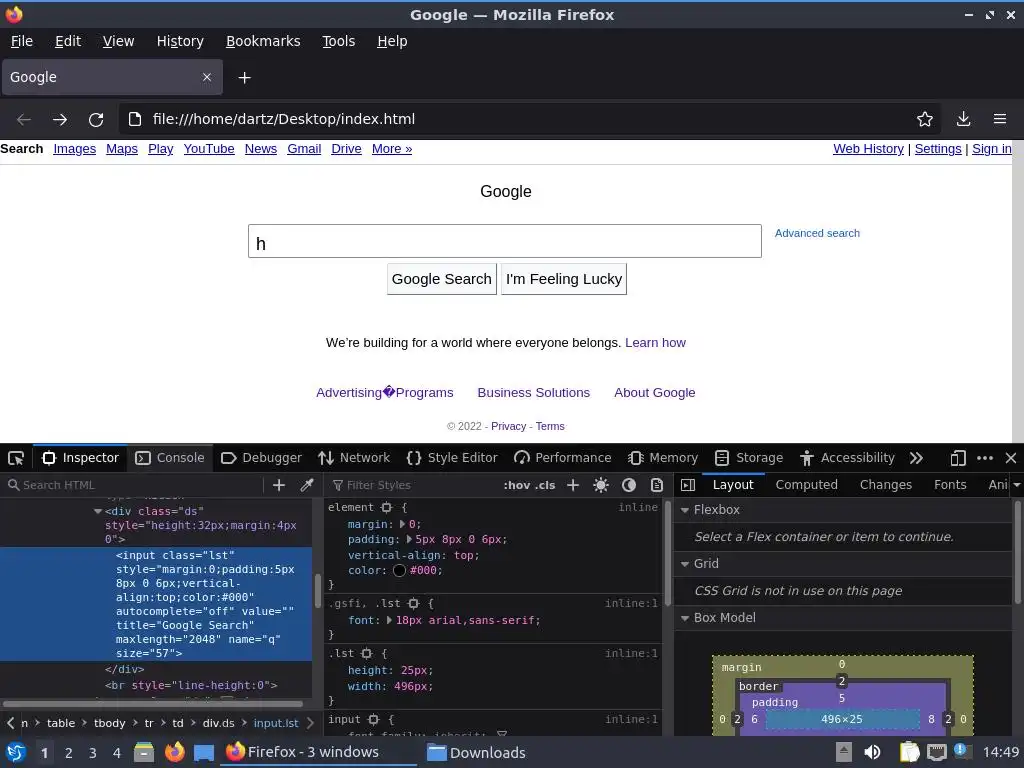The height and width of the screenshot is (768, 1024).
Task: Highlight .gsfi, .lst selector target icon
Action: pos(413,603)
